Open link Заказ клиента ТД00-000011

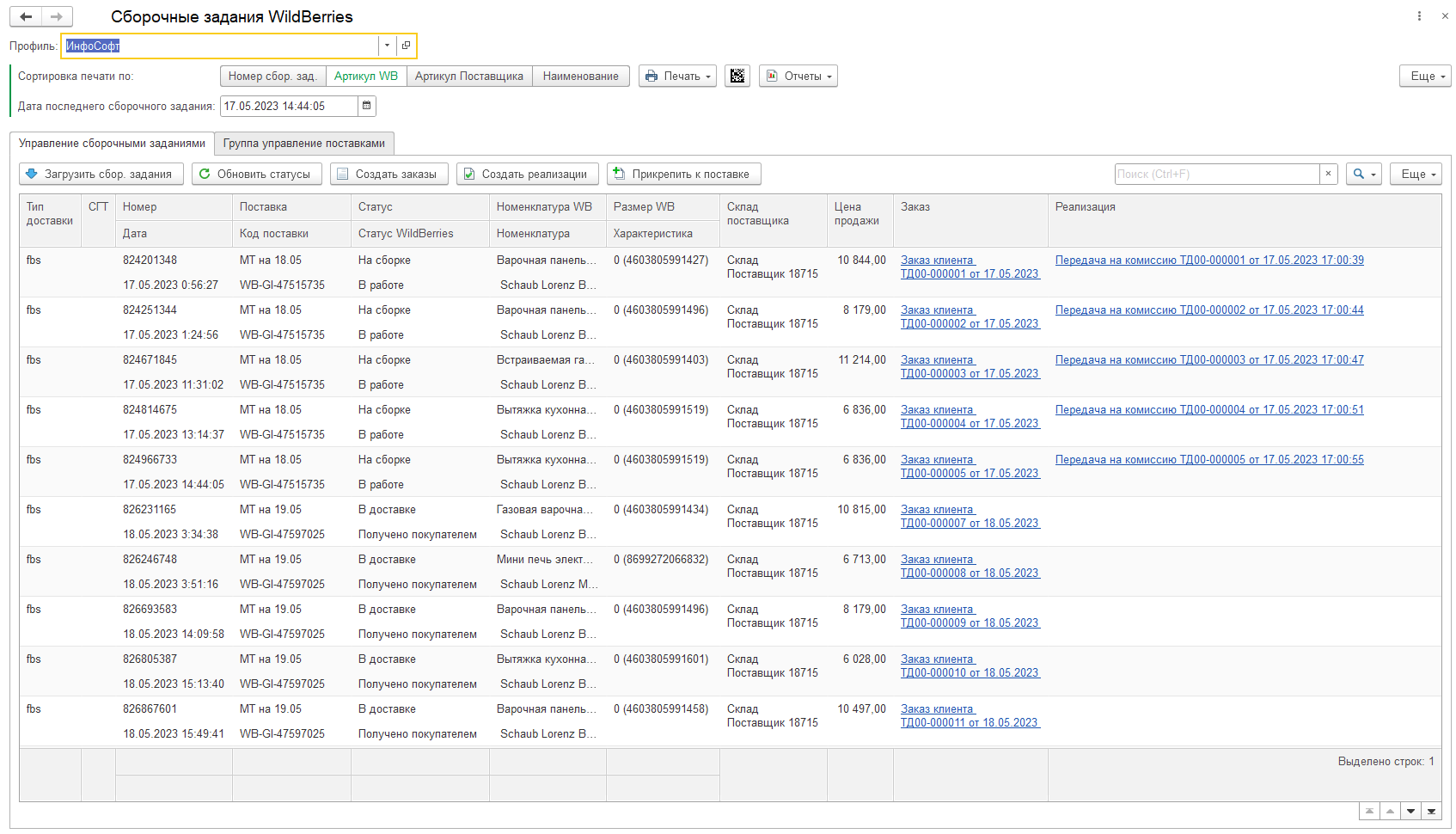(x=970, y=715)
